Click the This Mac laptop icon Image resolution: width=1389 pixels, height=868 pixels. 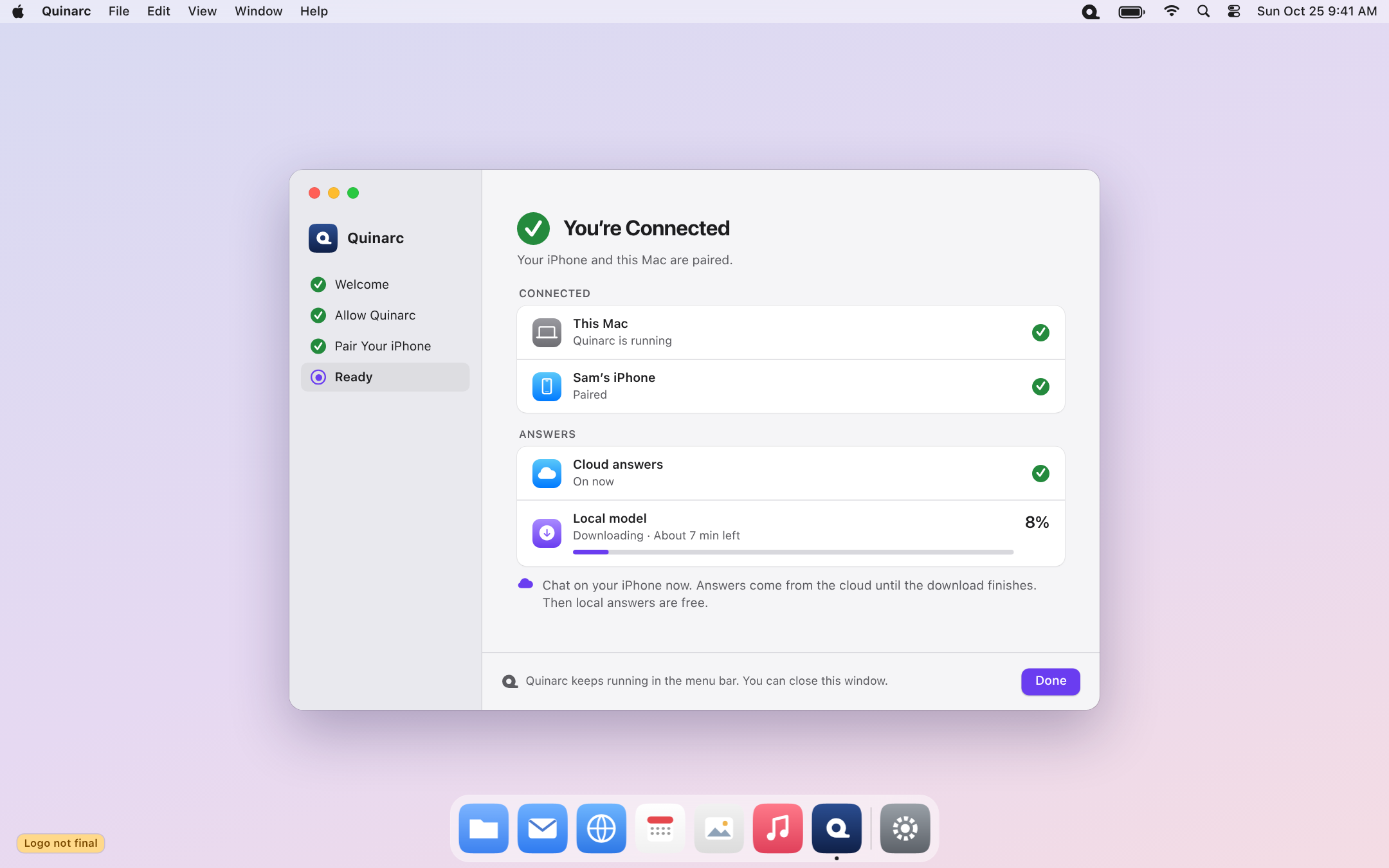(x=547, y=332)
